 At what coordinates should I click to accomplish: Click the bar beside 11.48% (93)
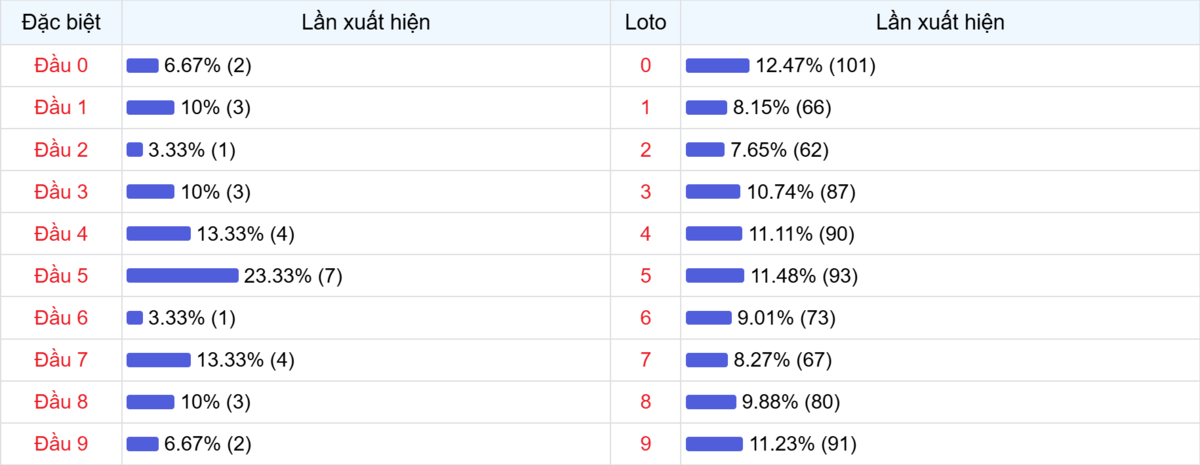pyautogui.click(x=714, y=276)
